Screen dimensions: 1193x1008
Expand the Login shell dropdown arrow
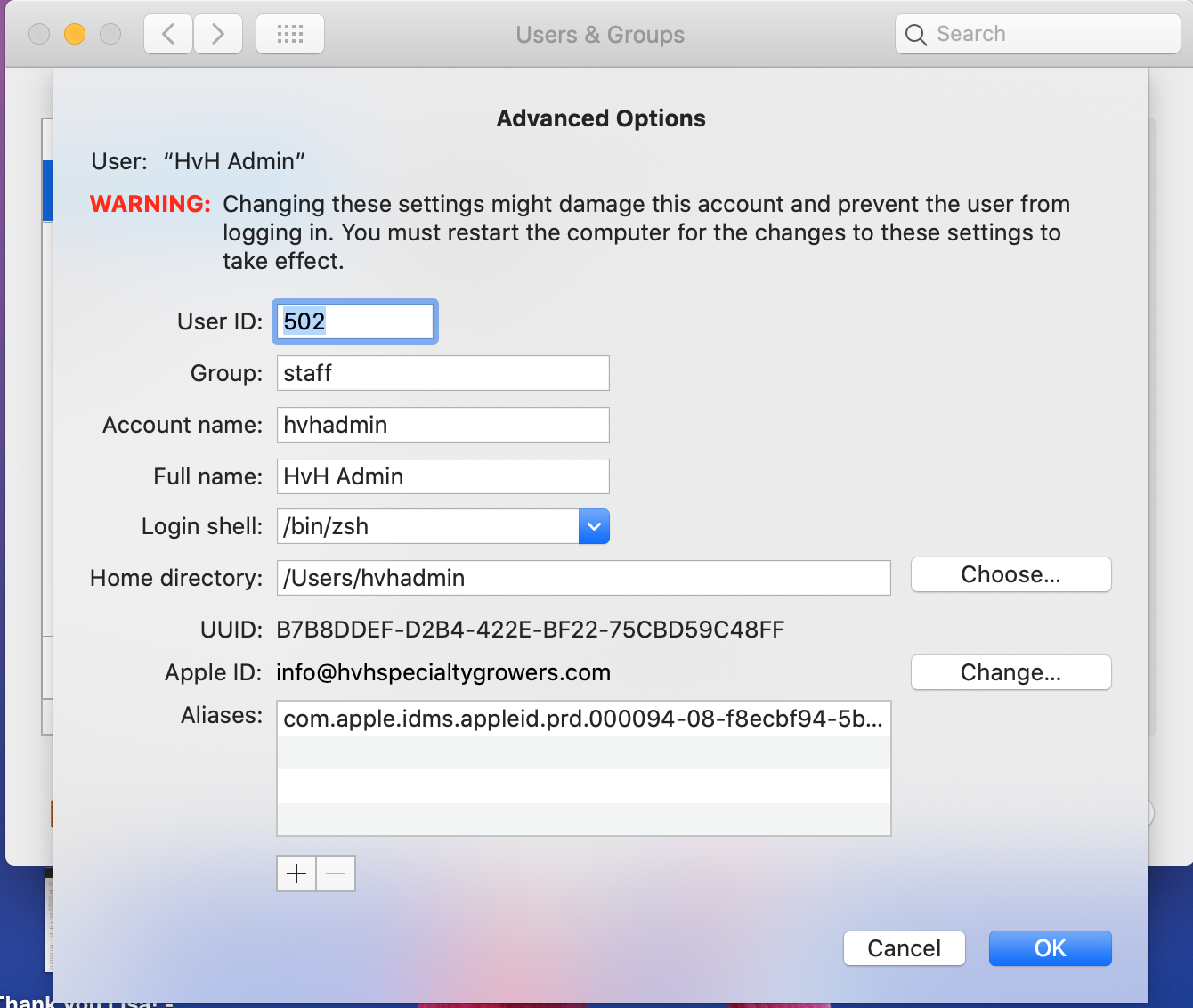[594, 526]
